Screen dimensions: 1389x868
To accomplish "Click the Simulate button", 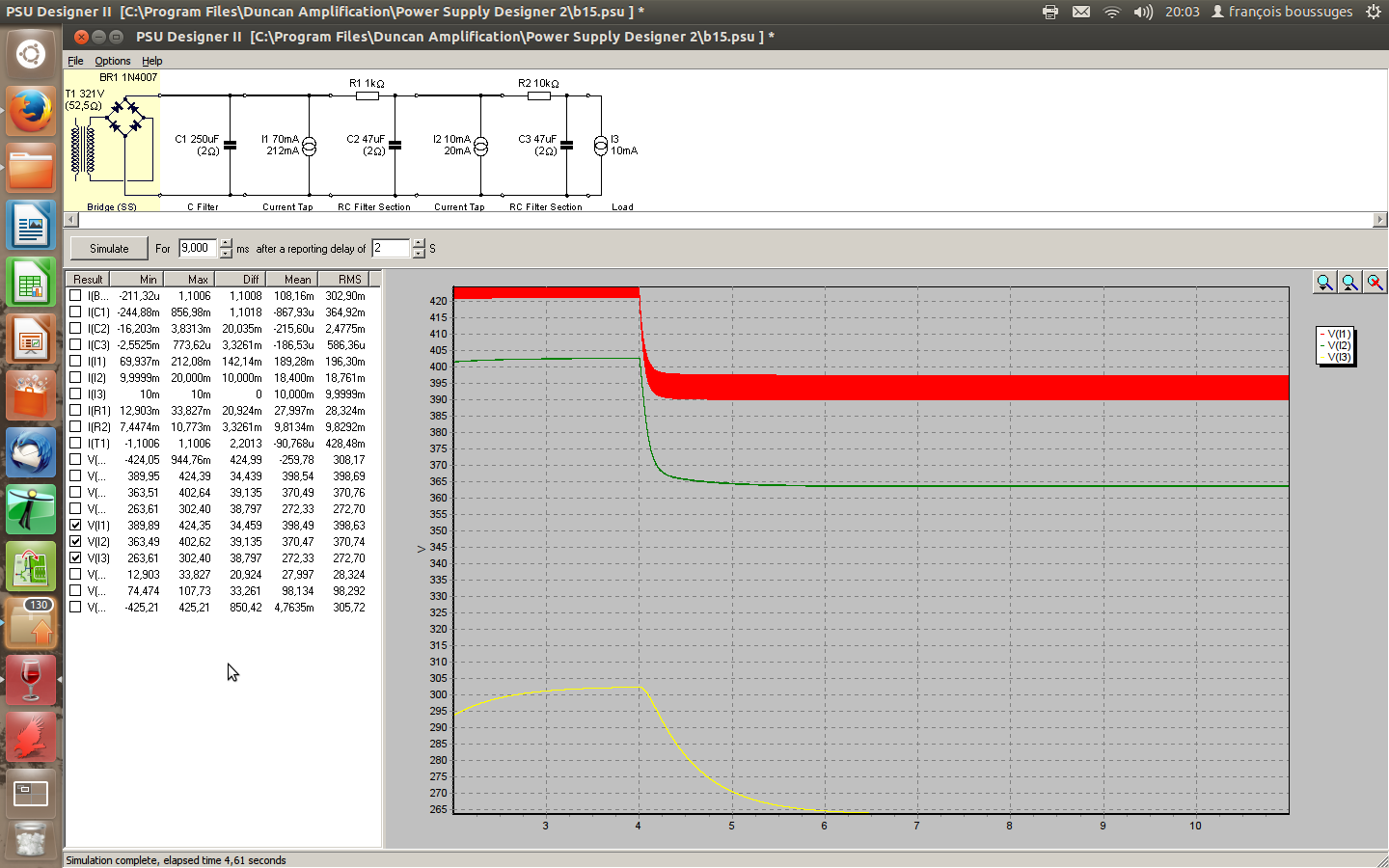I will [109, 249].
